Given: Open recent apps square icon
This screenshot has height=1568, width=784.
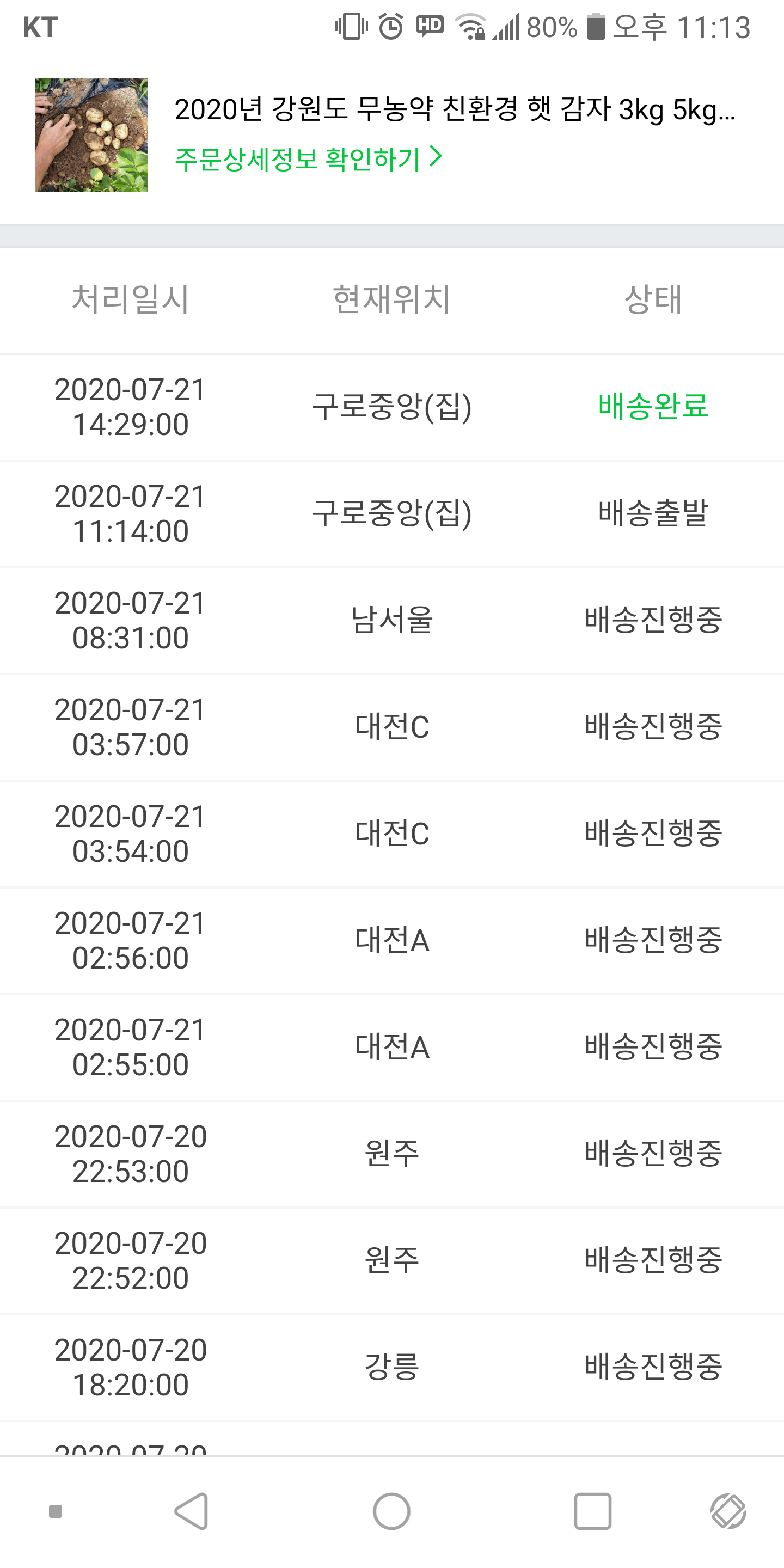Looking at the screenshot, I should [x=592, y=1511].
